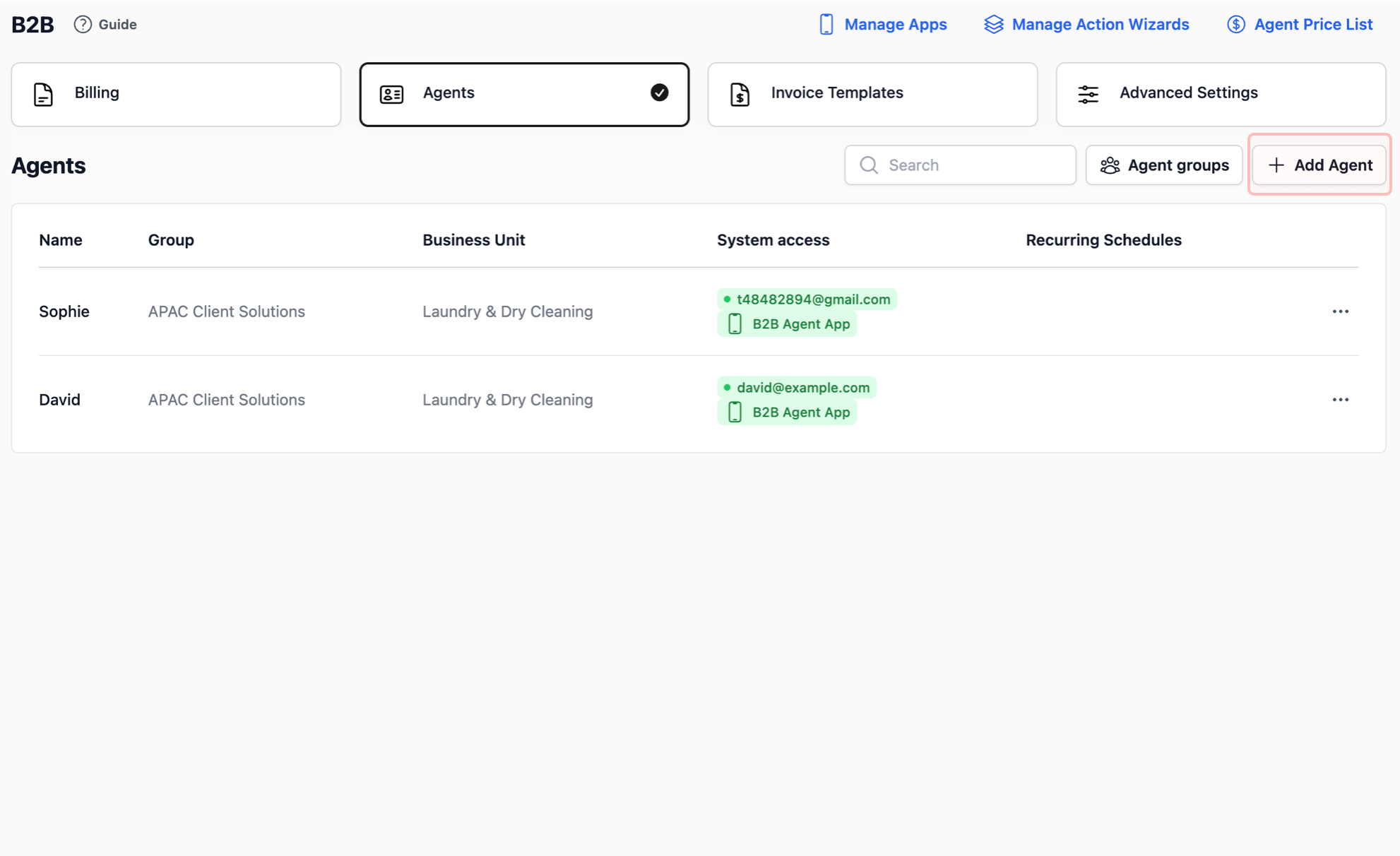Click the Agents ID card icon
This screenshot has height=856, width=1400.
point(391,94)
